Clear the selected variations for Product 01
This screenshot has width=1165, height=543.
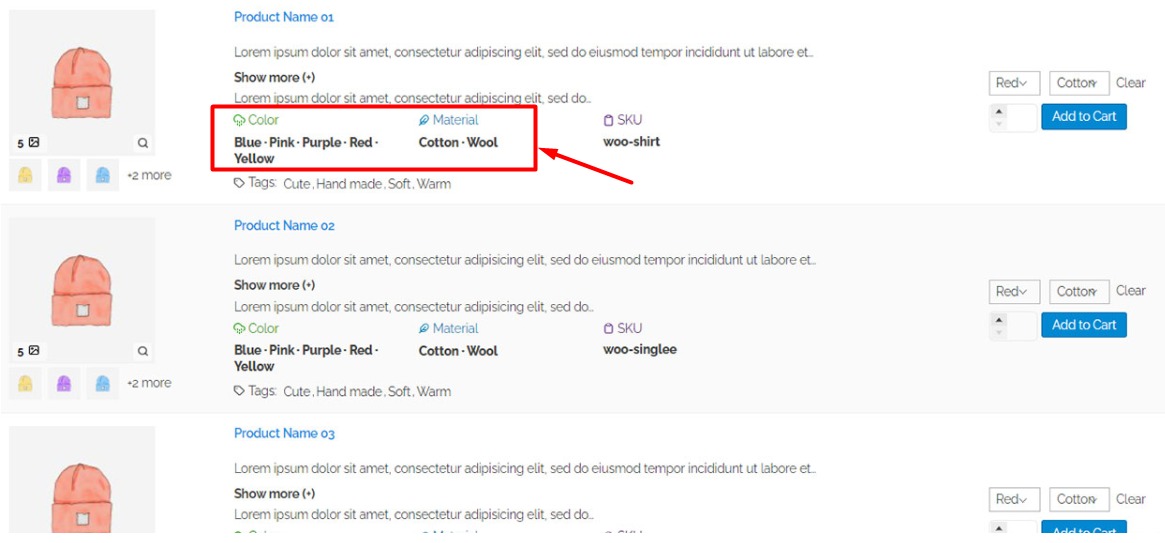click(x=1131, y=83)
